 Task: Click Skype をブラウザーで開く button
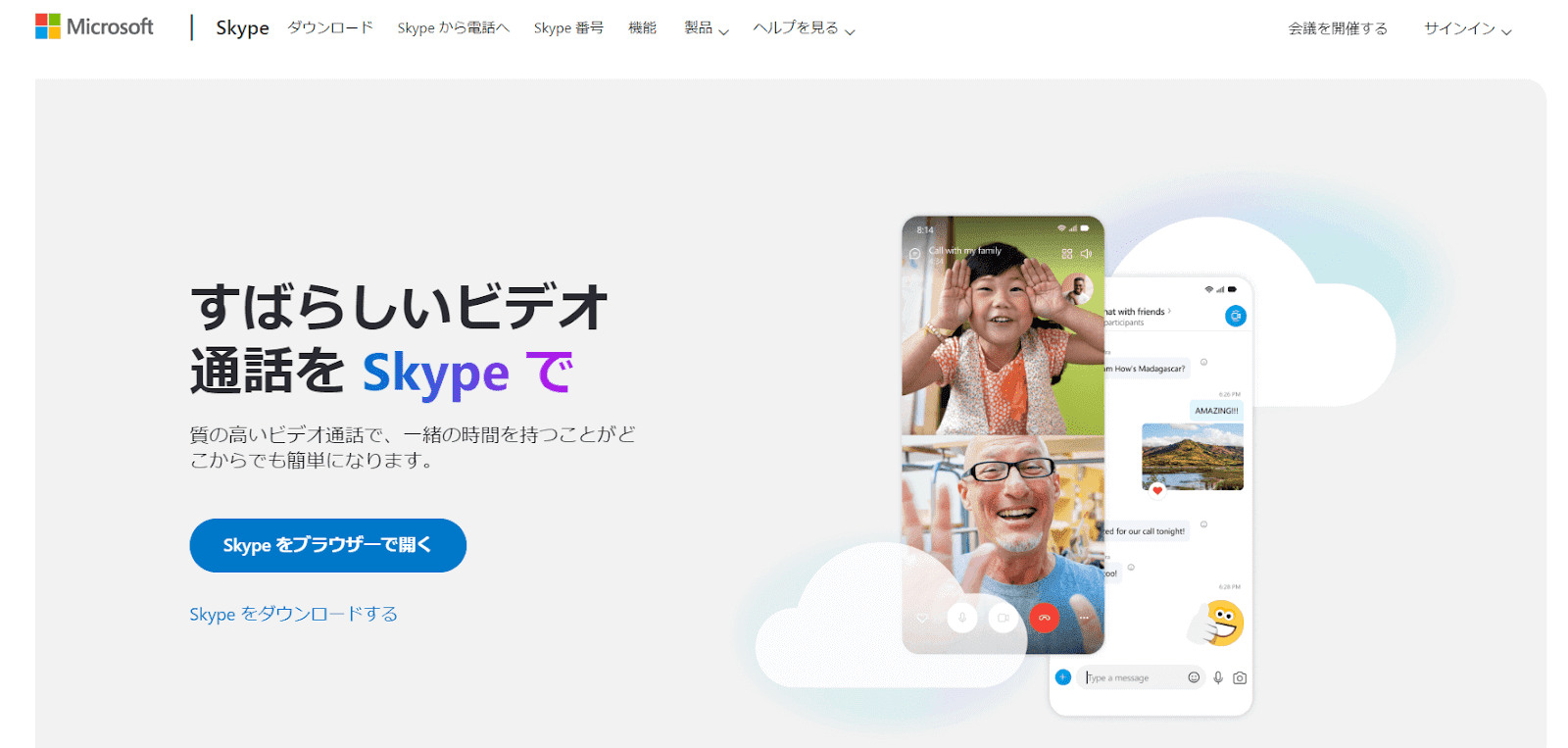pyautogui.click(x=327, y=545)
